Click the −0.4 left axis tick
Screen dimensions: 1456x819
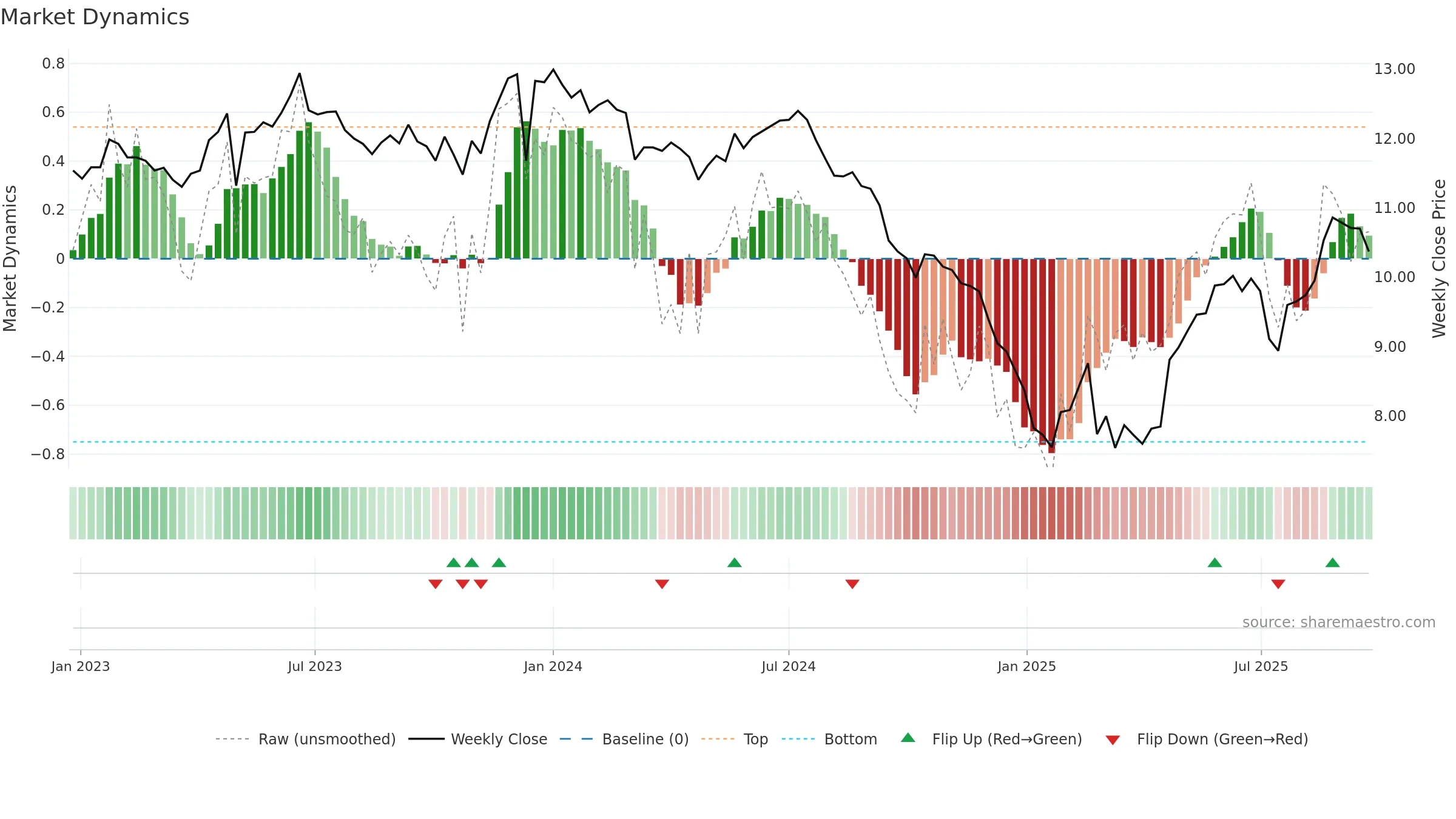pos(48,356)
